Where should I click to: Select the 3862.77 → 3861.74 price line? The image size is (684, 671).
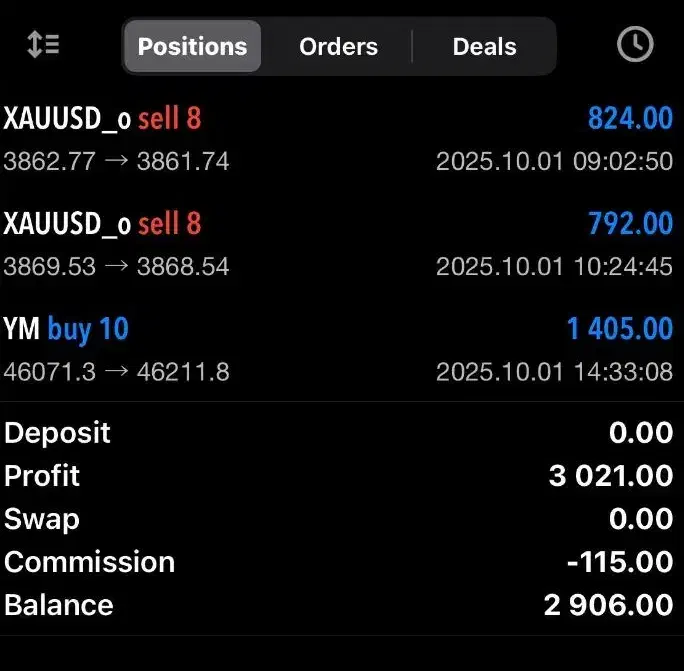pos(116,161)
